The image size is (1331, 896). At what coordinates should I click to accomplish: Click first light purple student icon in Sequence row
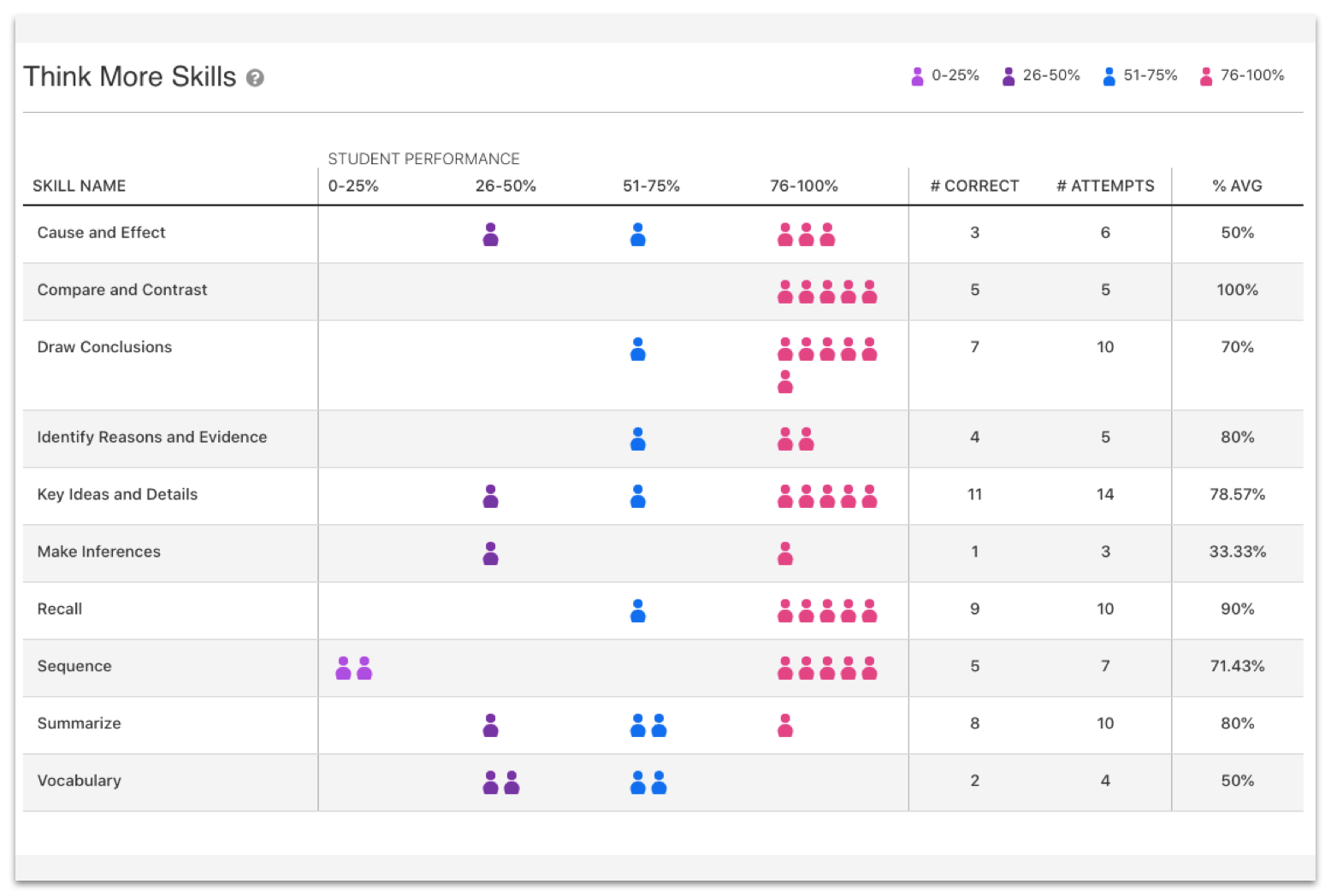point(343,668)
